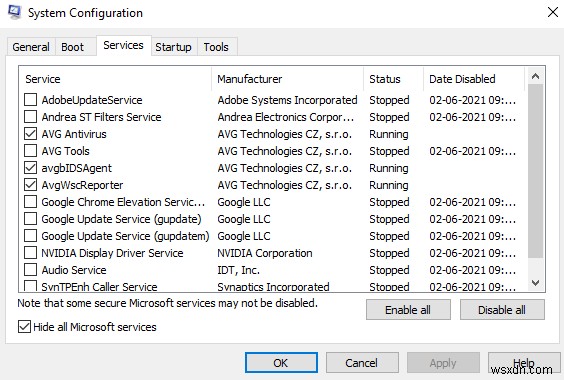Screen dimensions: 564x380
Task: Sort by the Status column header
Action: 394,79
